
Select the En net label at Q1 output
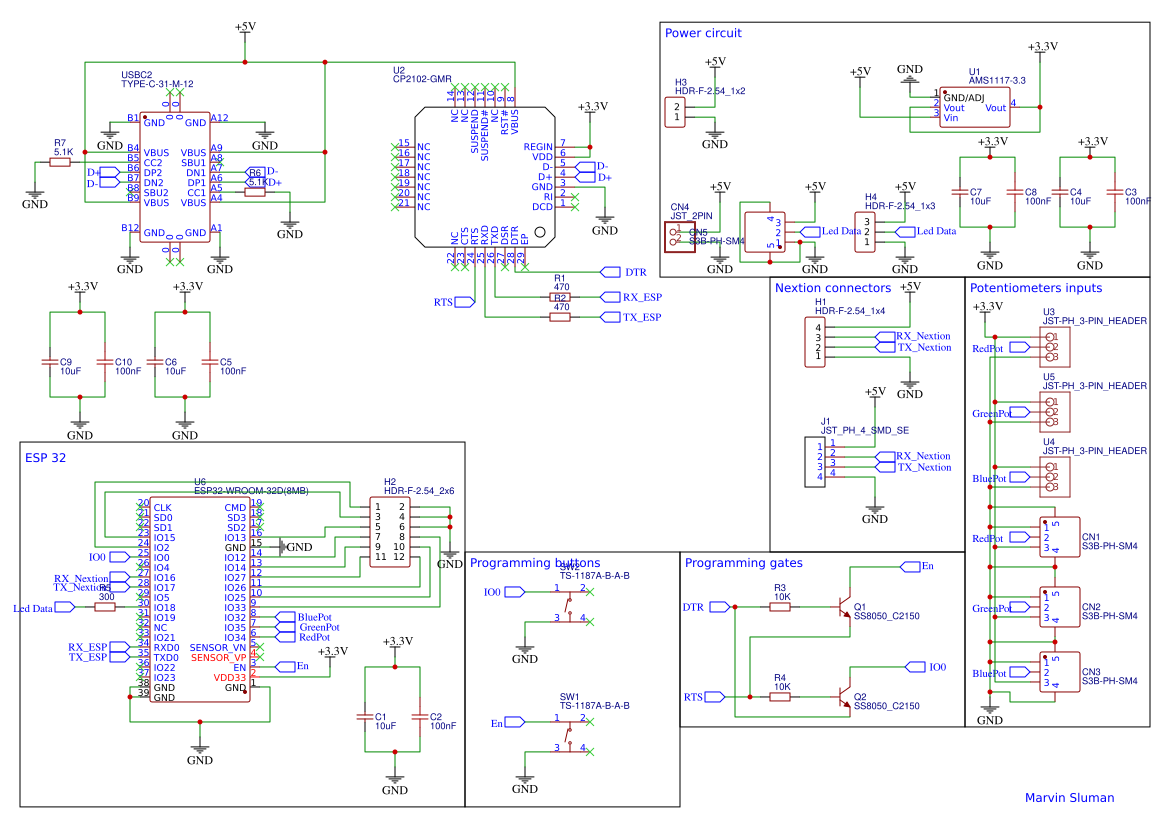coord(917,567)
